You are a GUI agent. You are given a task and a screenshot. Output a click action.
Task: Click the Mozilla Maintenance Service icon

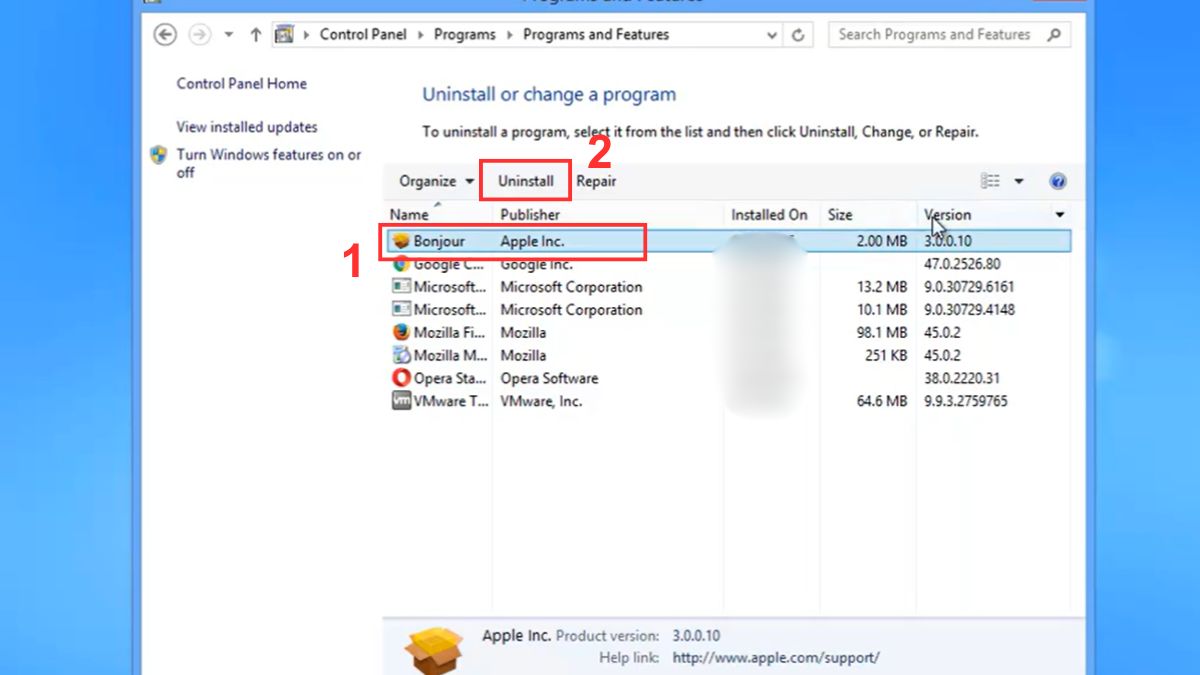tap(401, 356)
